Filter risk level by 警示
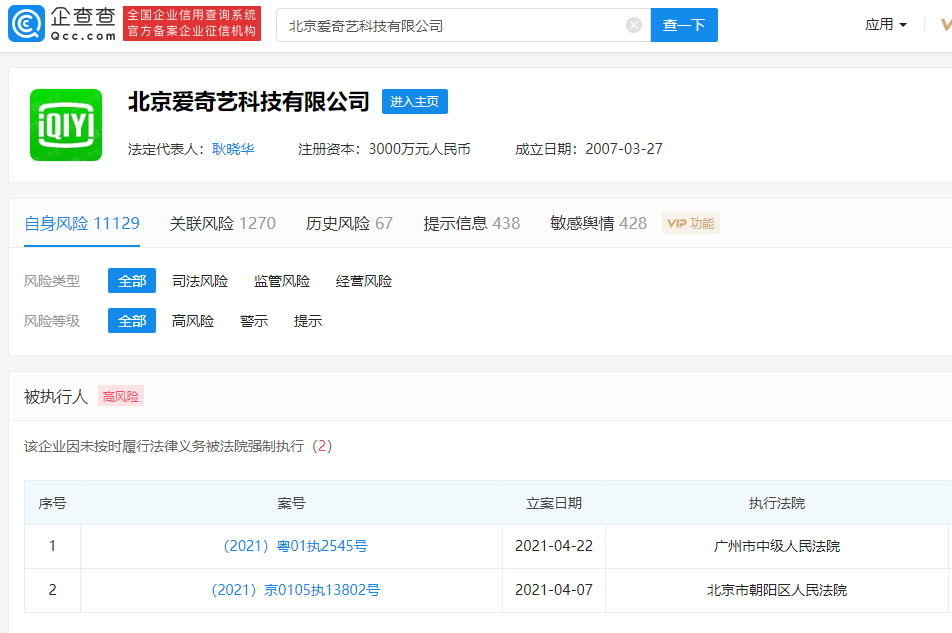This screenshot has width=952, height=633. [x=254, y=321]
